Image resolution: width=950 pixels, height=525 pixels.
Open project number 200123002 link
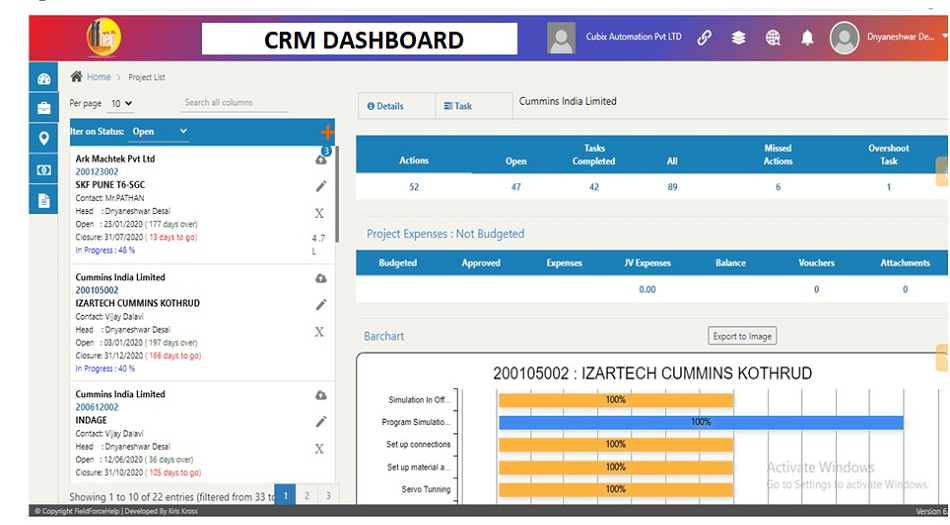97,172
